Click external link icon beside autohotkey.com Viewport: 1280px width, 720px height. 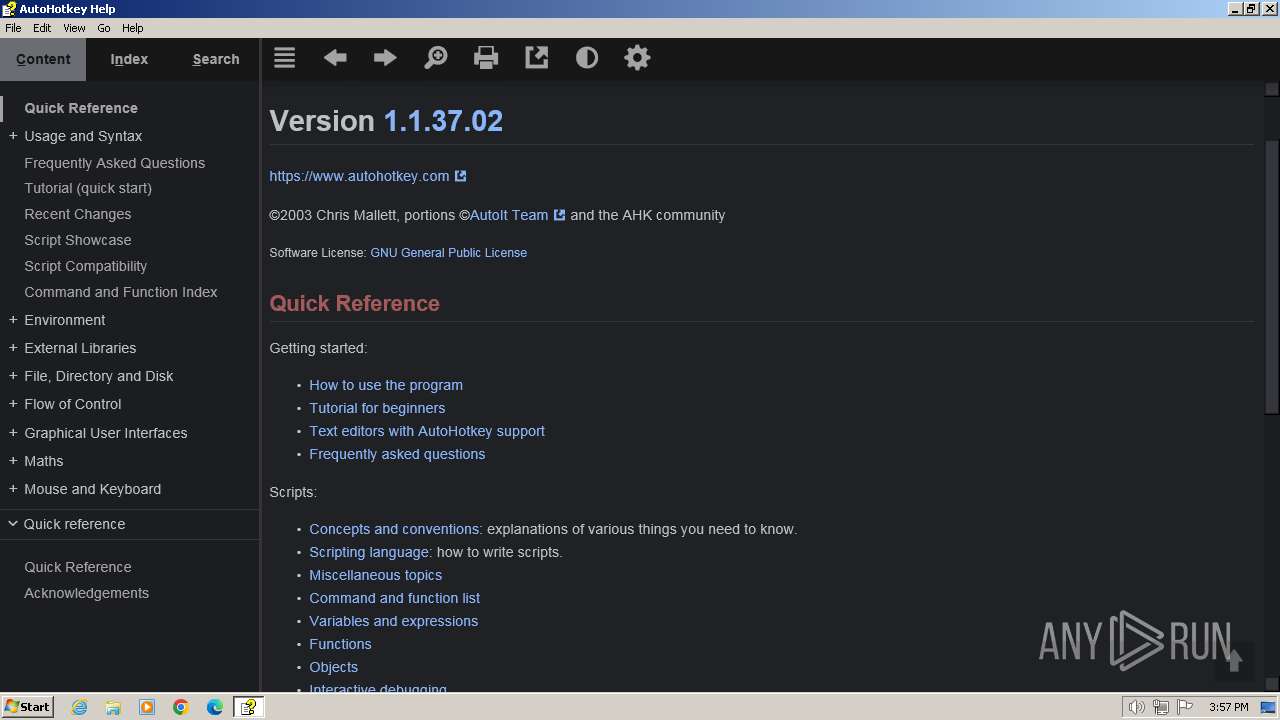461,176
